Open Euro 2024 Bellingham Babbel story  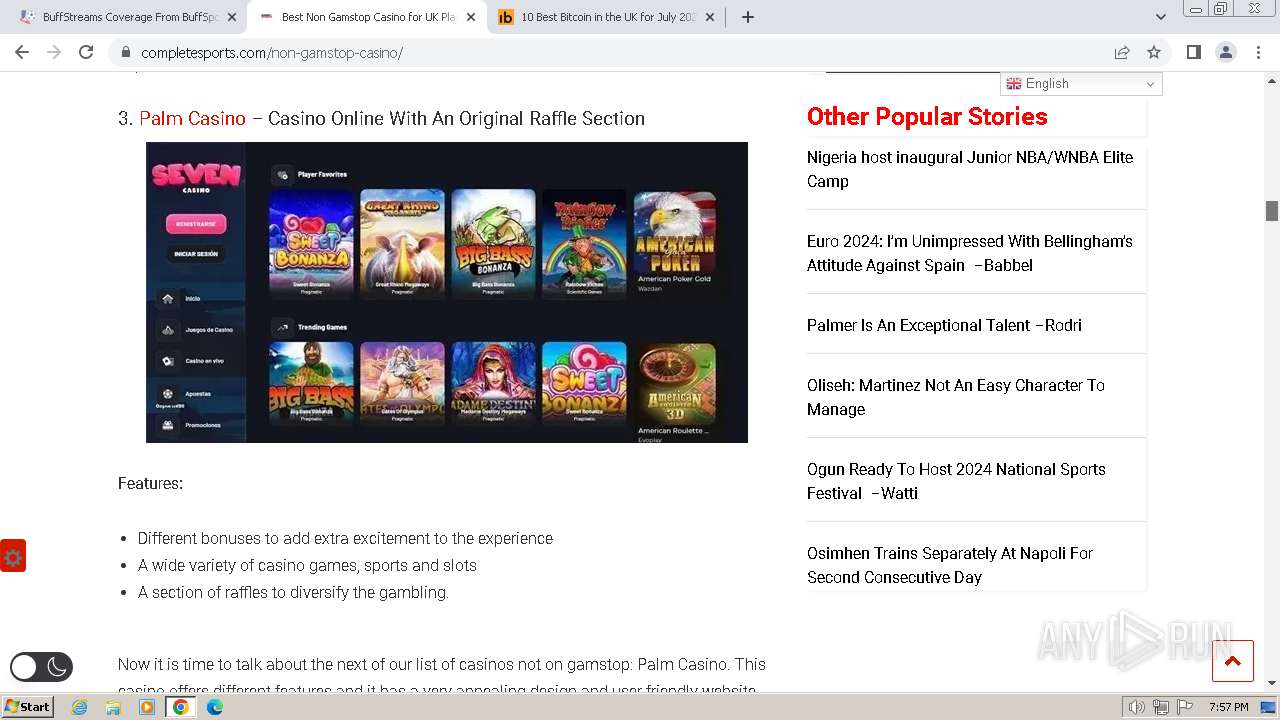pos(970,253)
